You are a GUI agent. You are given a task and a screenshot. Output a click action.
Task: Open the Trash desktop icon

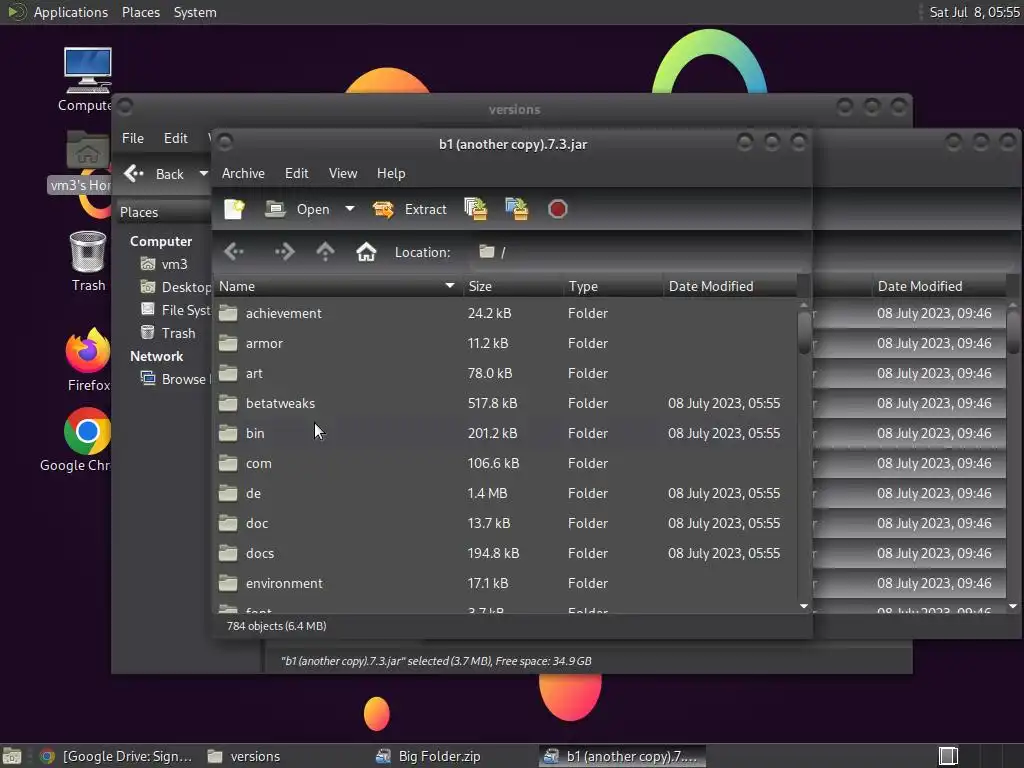tap(88, 261)
